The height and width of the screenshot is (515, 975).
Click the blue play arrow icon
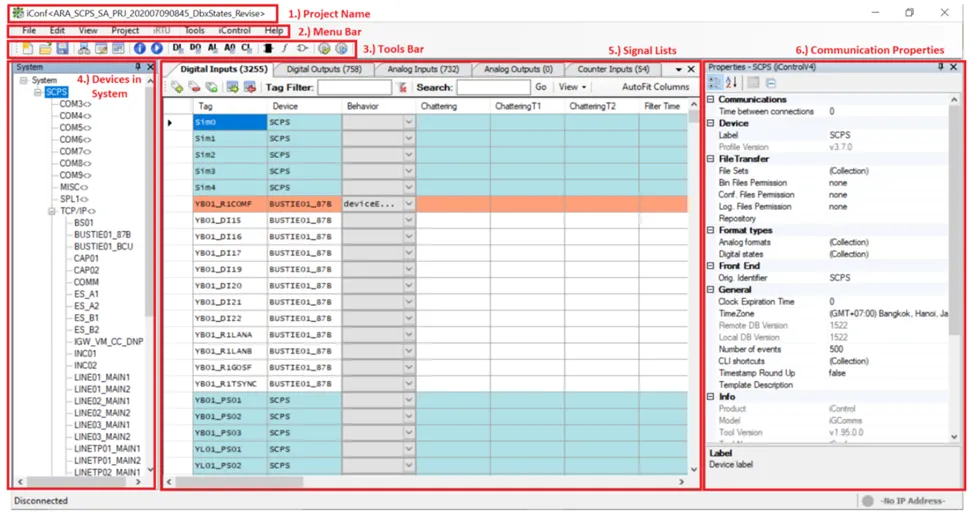pos(157,49)
